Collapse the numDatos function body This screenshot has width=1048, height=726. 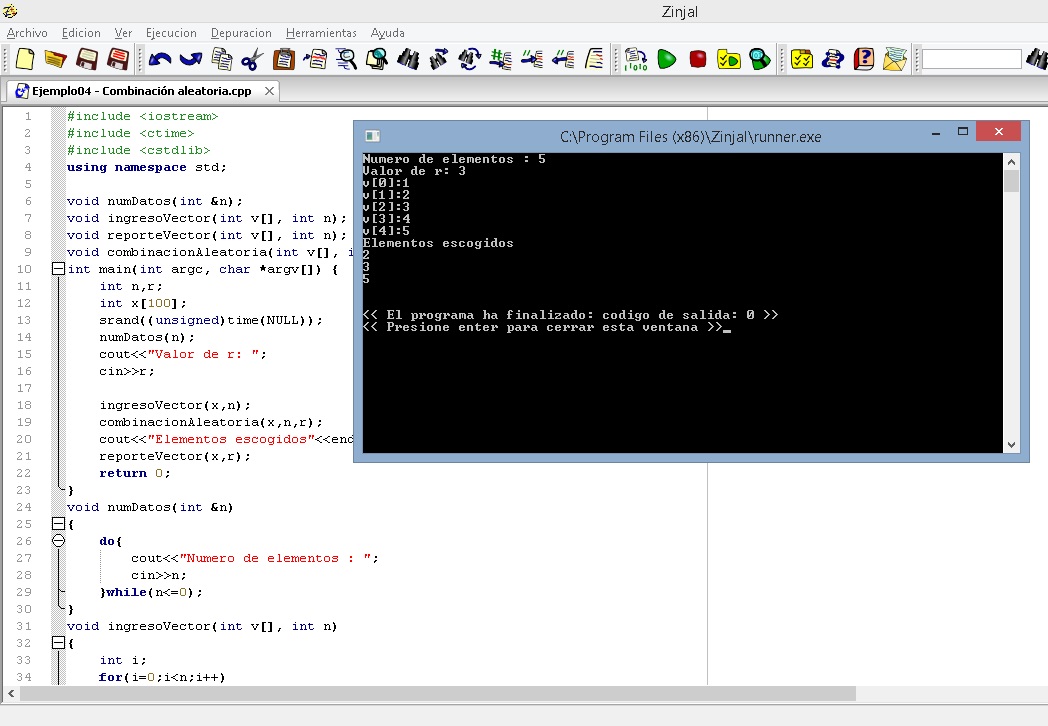pos(57,523)
